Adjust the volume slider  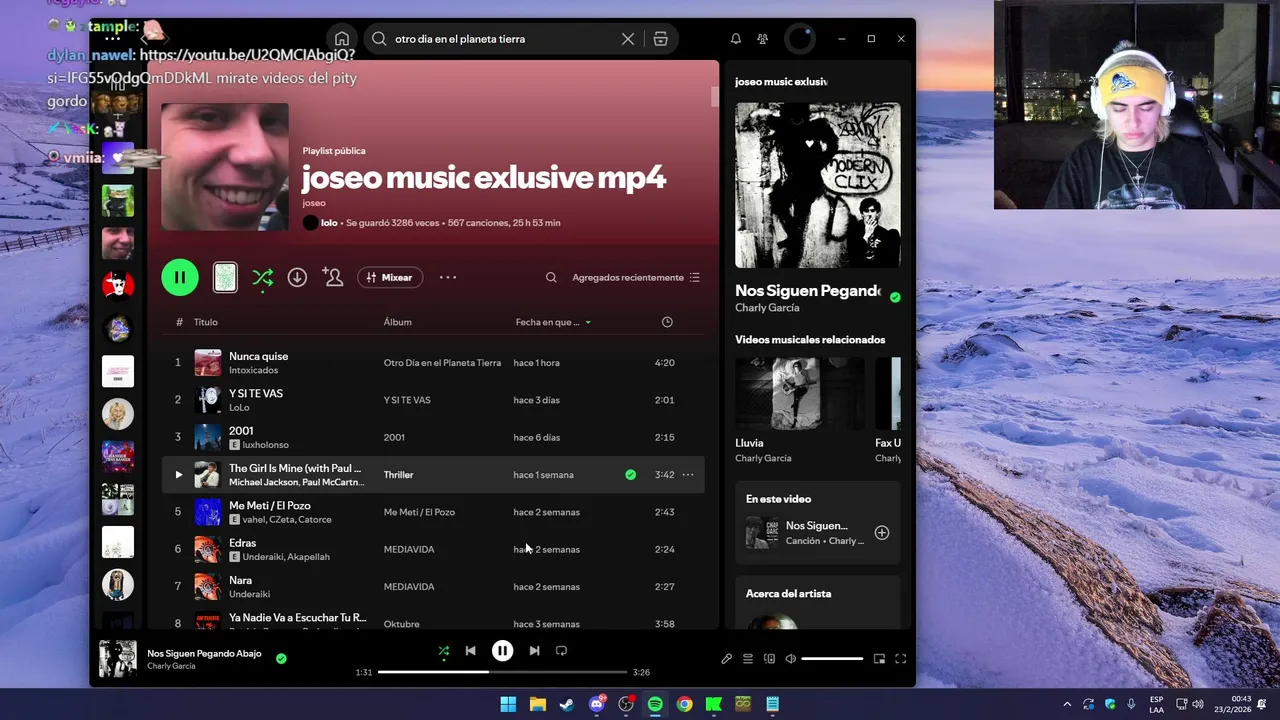(x=832, y=659)
